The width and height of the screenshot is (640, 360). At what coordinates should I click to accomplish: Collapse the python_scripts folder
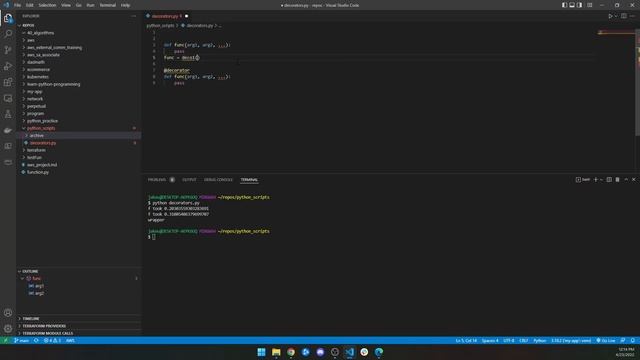coord(41,128)
